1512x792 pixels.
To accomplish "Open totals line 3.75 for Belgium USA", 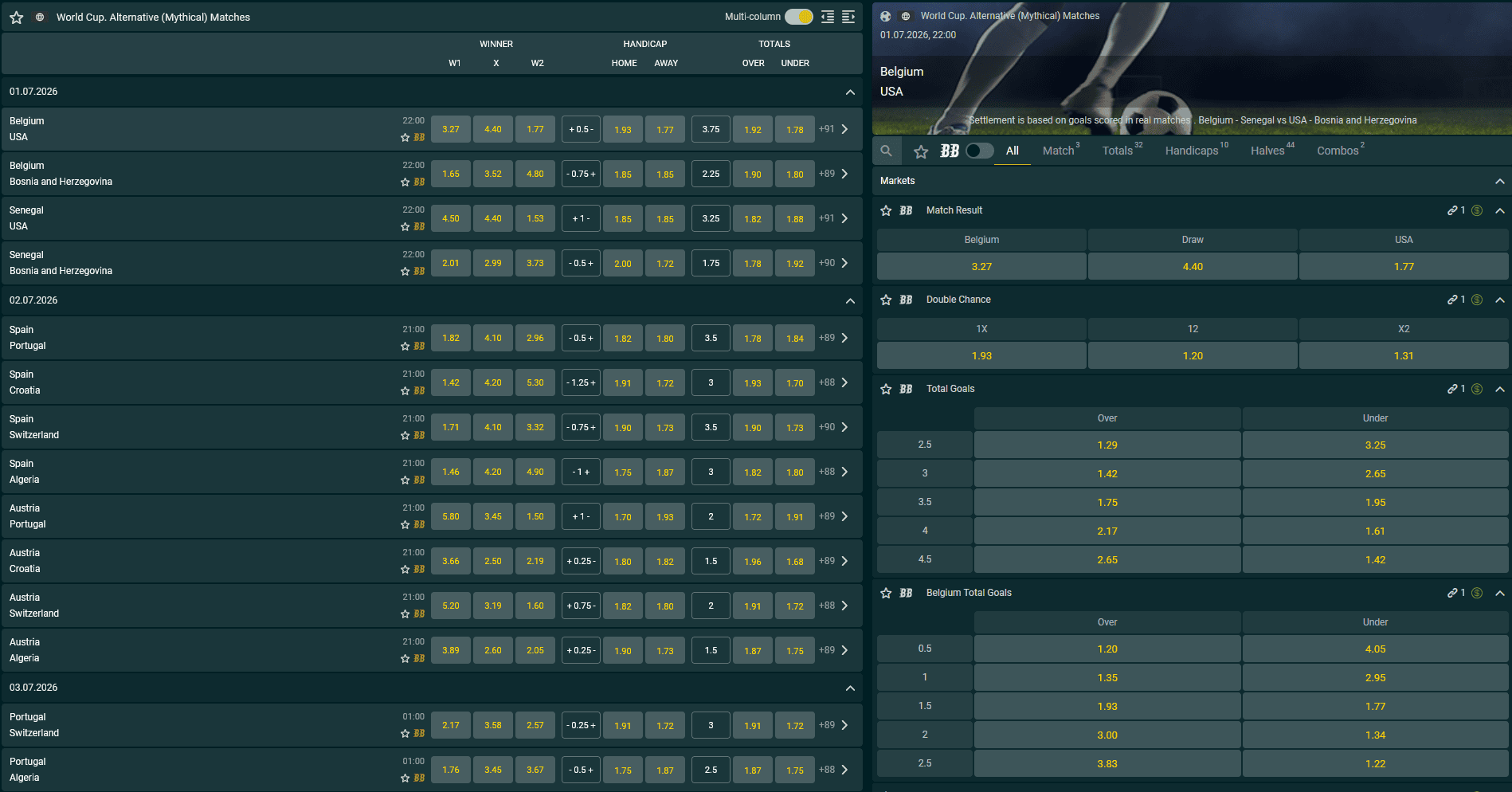I will [711, 129].
